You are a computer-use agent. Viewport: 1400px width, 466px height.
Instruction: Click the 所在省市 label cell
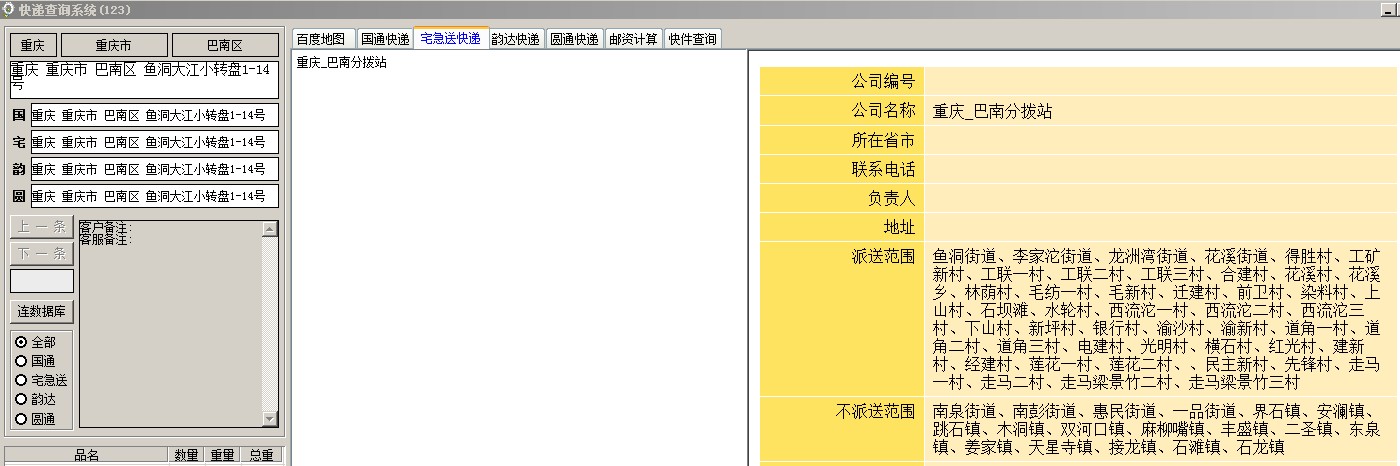click(x=842, y=139)
